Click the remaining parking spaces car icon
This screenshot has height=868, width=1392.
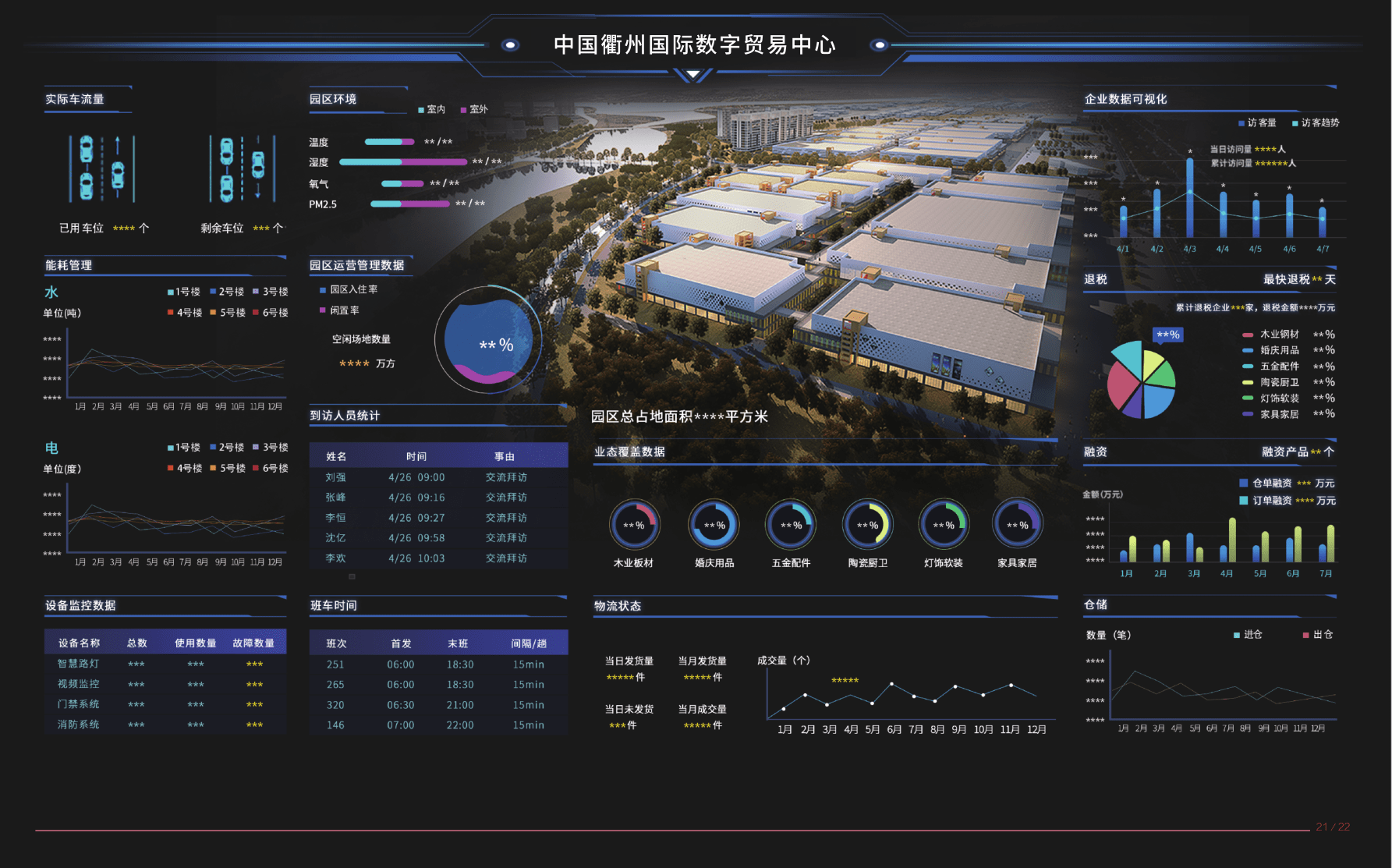coord(242,168)
